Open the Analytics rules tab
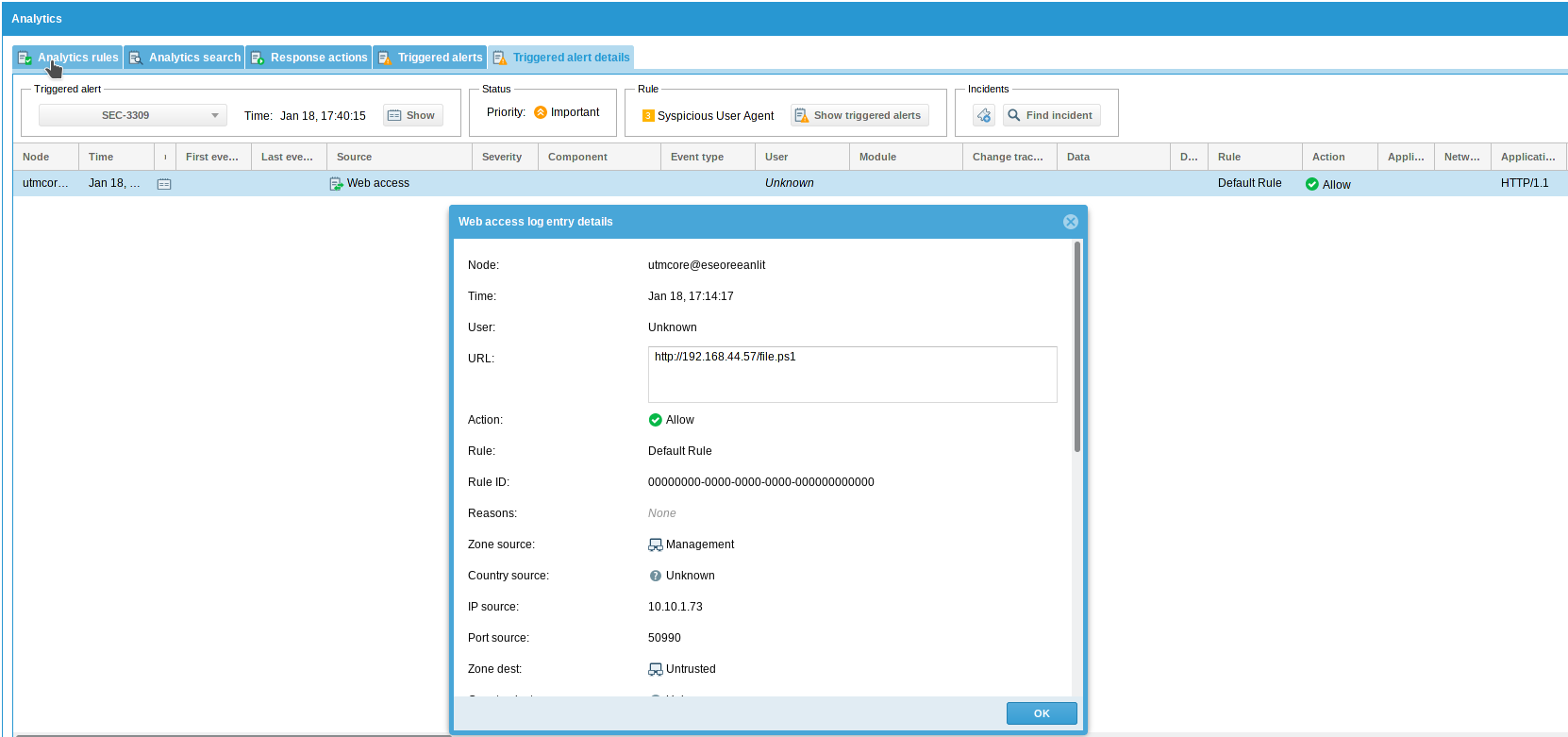The height and width of the screenshot is (737, 1568). tap(67, 58)
